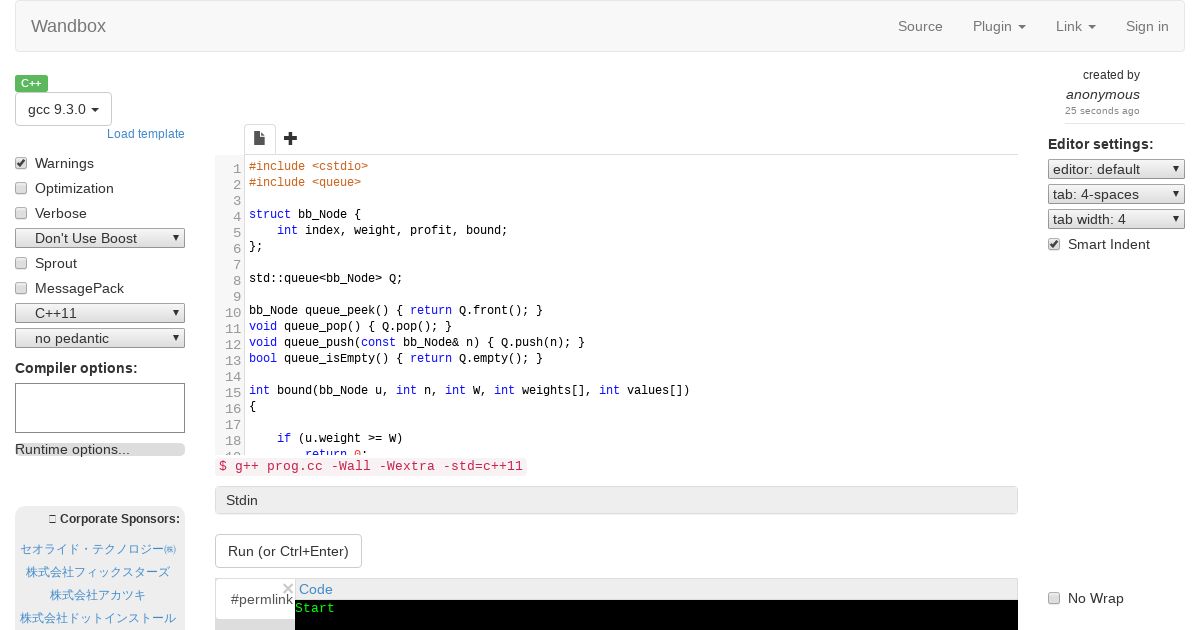The height and width of the screenshot is (630, 1200).
Task: Open the Plugin menu
Action: (999, 26)
